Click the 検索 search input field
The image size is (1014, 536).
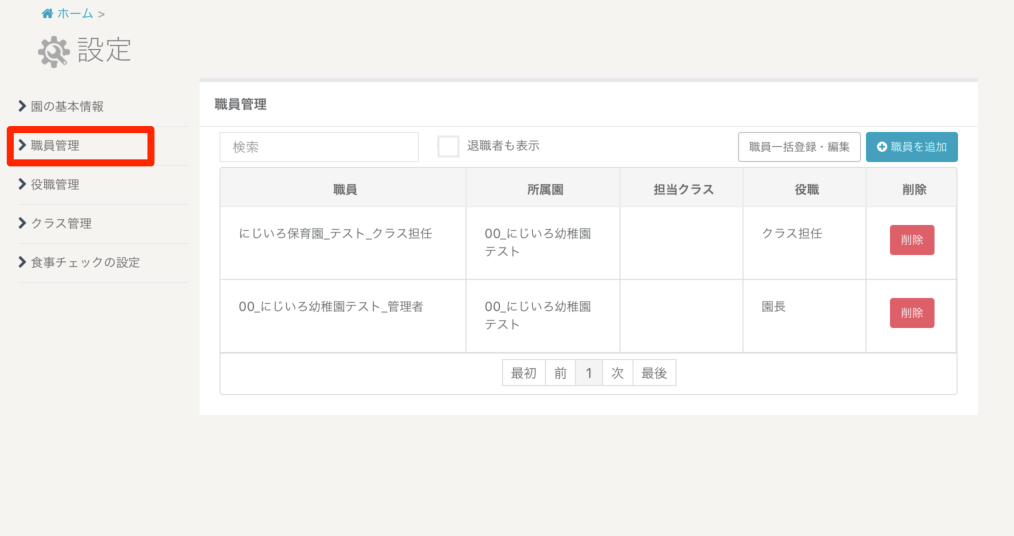click(319, 147)
